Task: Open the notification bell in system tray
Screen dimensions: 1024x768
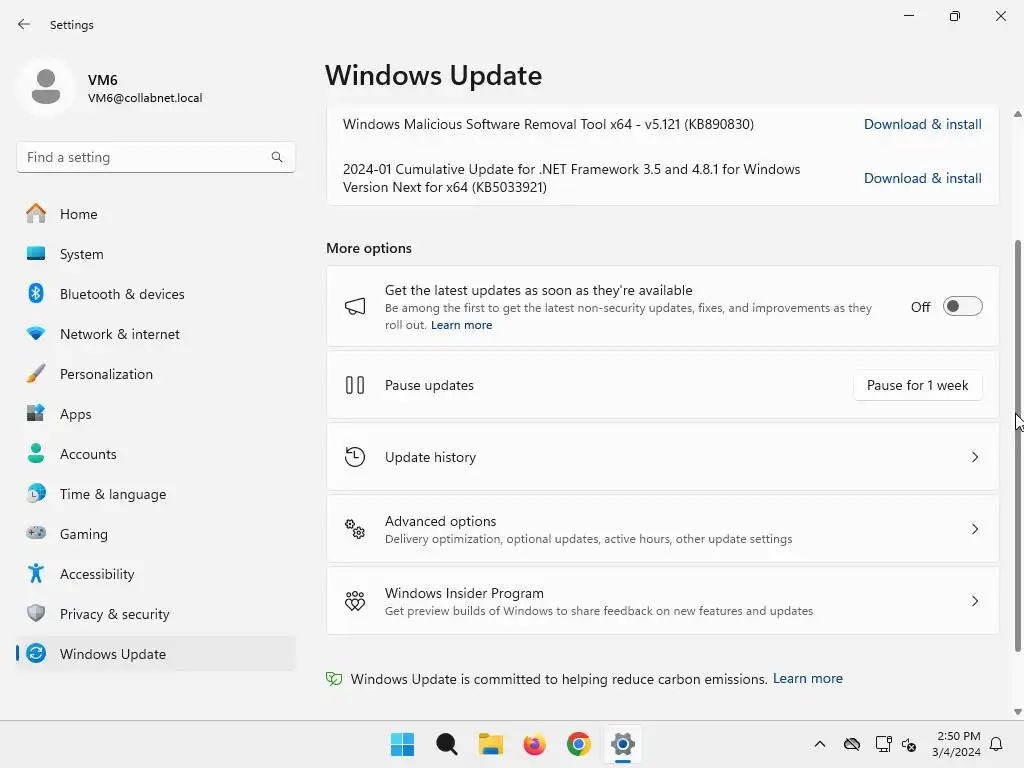Action: [x=996, y=744]
